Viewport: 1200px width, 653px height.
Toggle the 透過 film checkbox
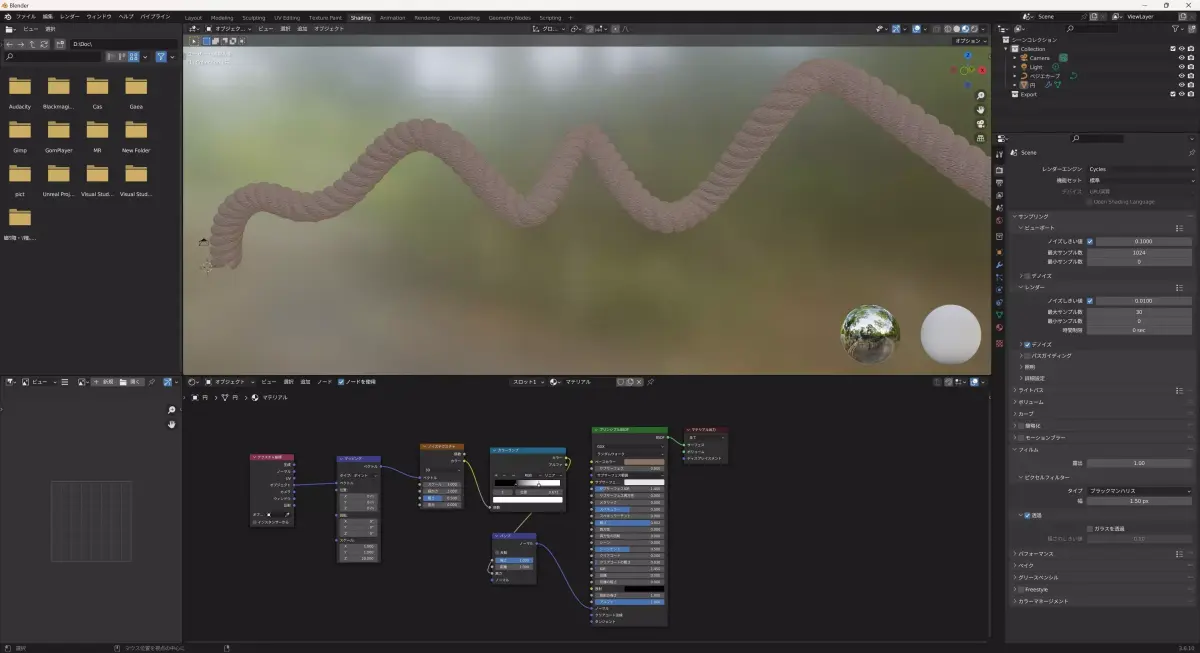point(1027,516)
